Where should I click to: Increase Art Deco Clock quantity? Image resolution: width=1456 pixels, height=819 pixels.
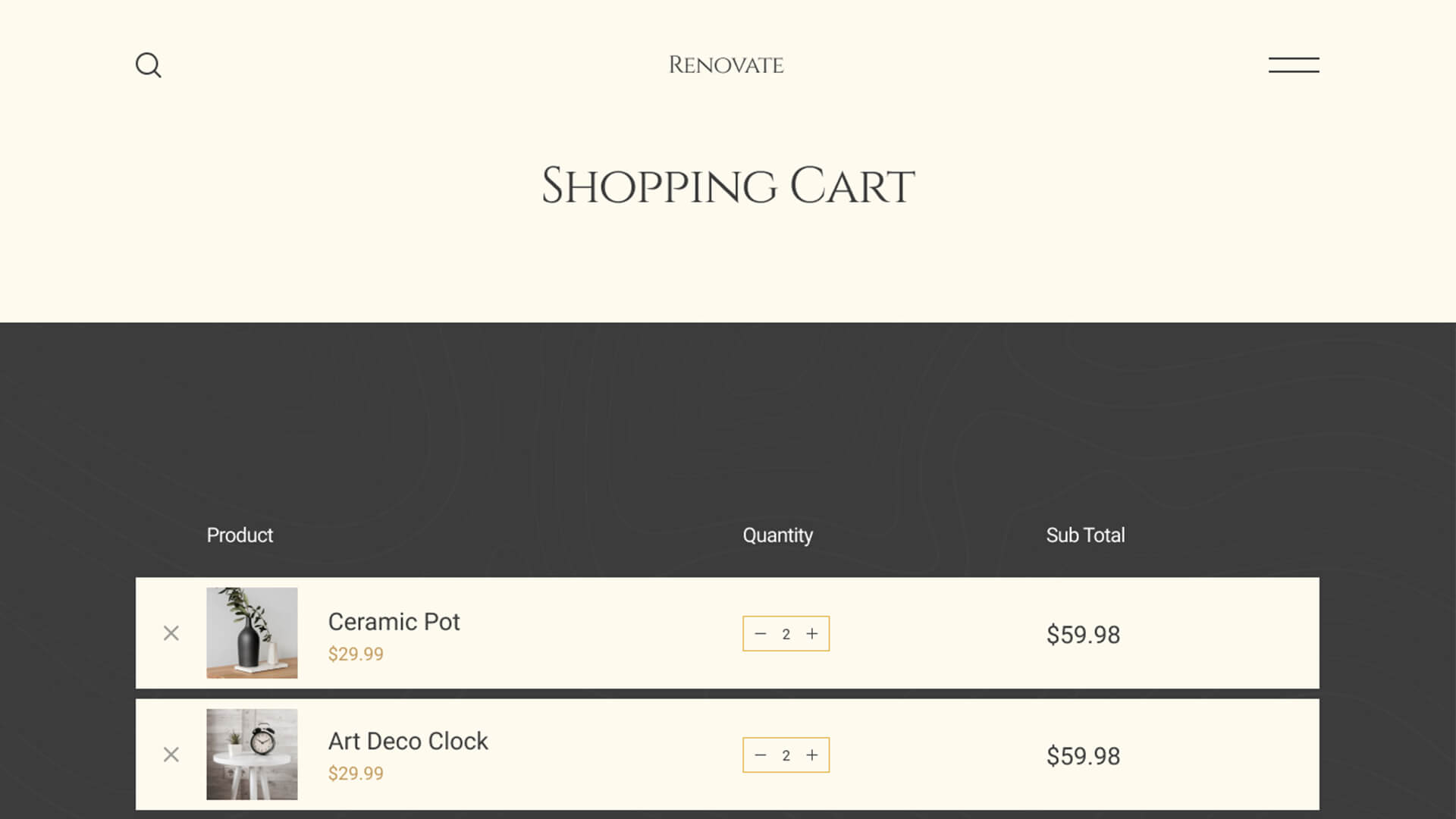click(x=812, y=755)
